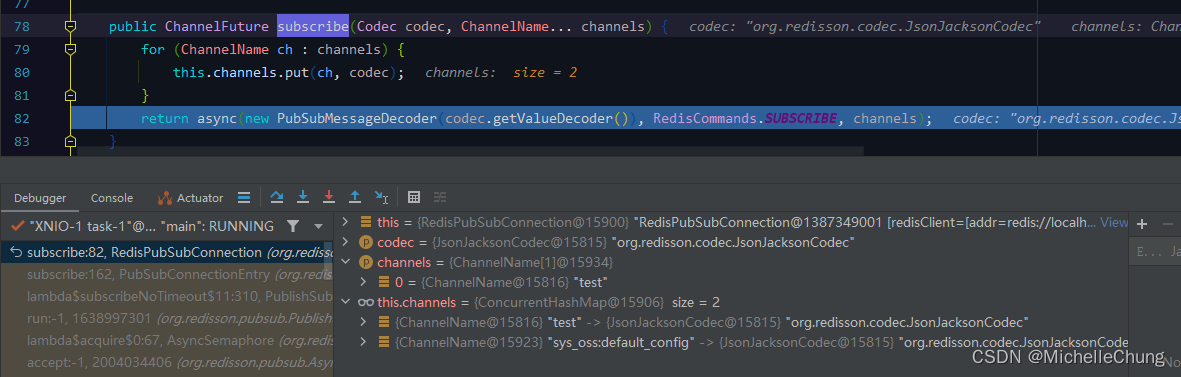
Task: Click the editor horizontal scrollbar
Action: pos(471,151)
